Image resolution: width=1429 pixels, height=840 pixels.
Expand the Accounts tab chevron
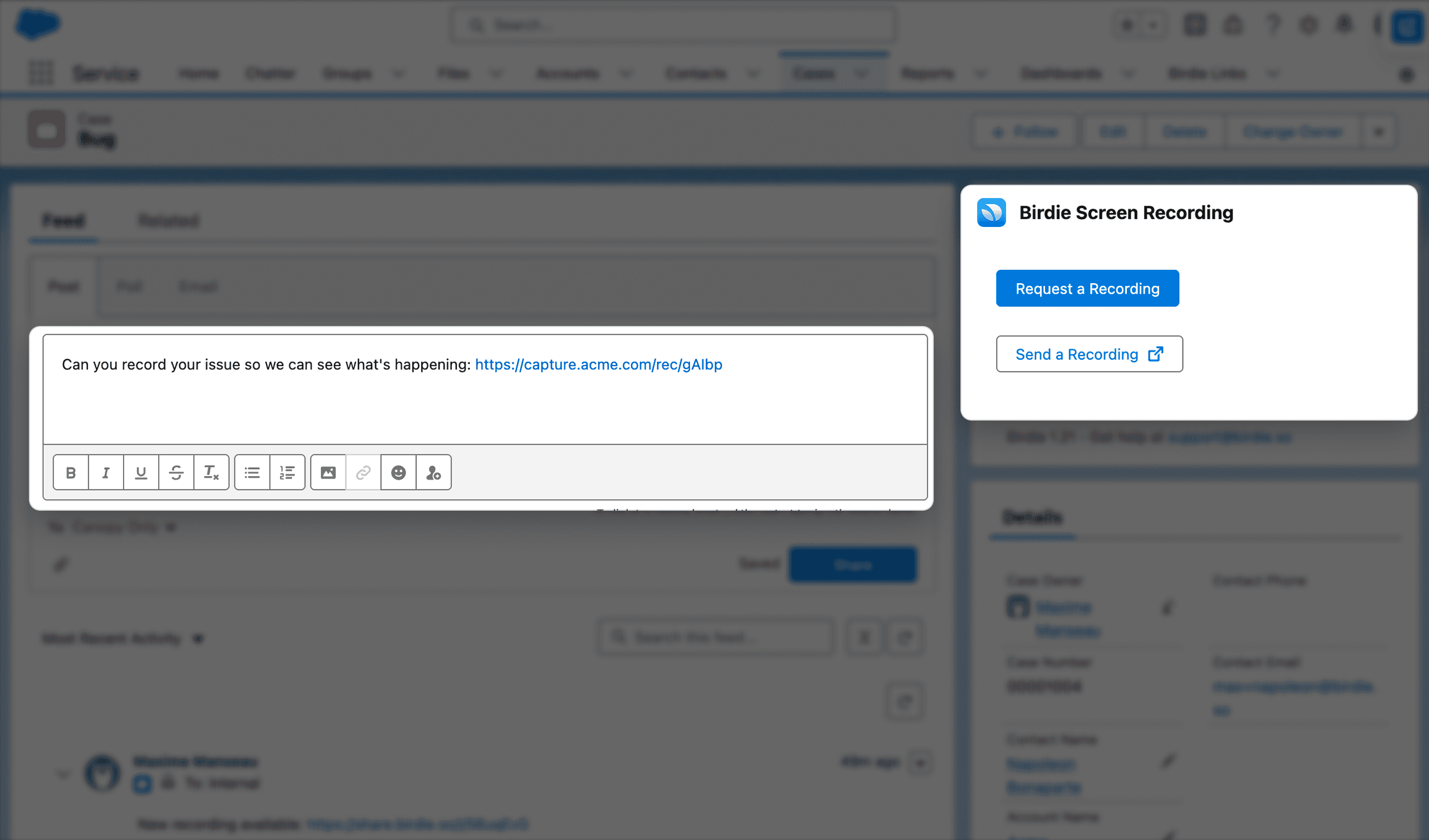[x=625, y=73]
